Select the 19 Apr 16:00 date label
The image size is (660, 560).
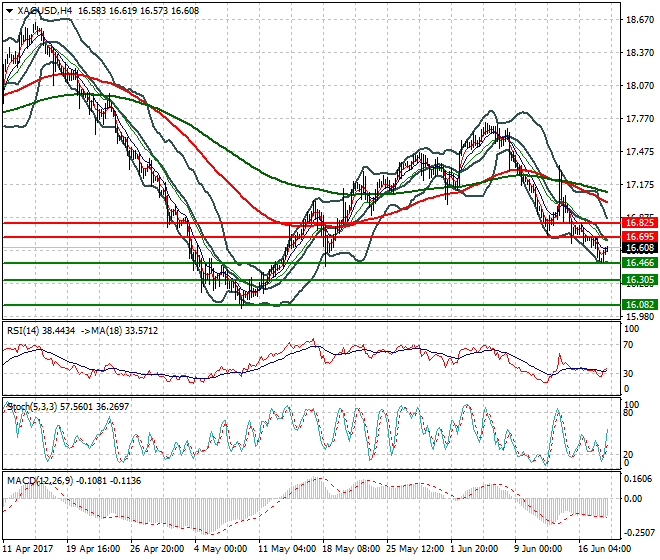(93, 549)
